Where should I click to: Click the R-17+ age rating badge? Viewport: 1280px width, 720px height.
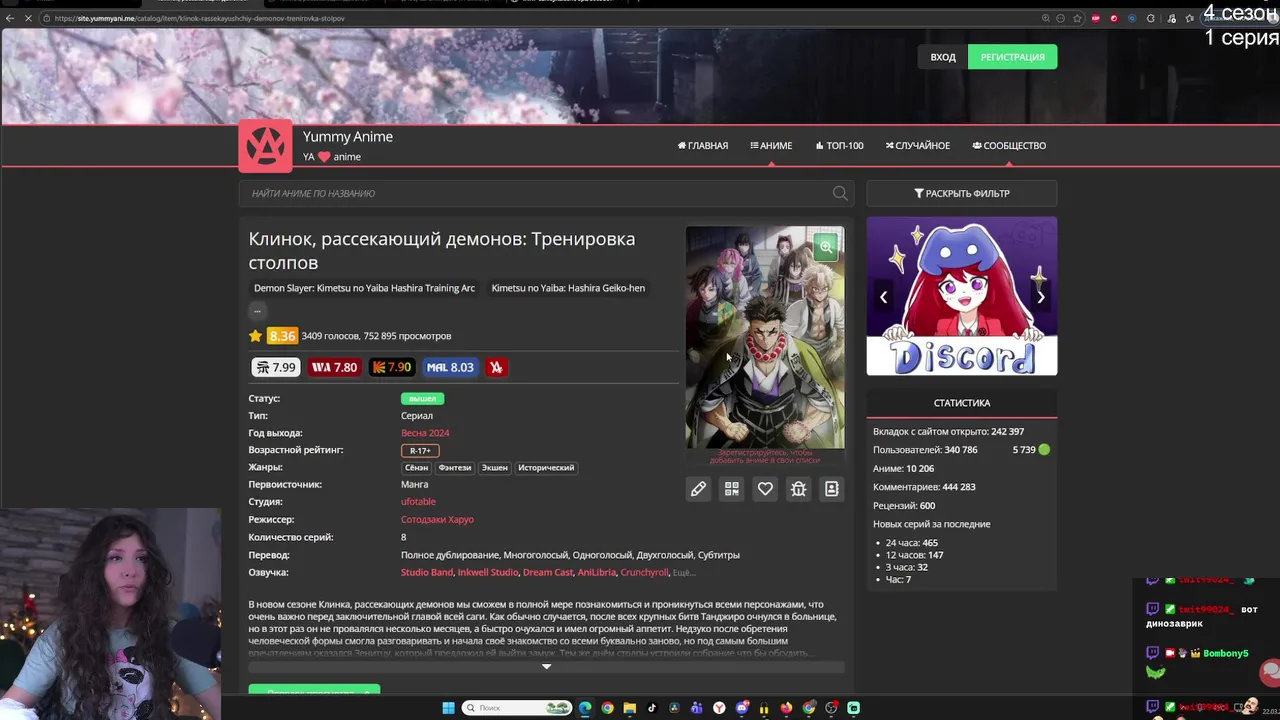[x=420, y=450]
